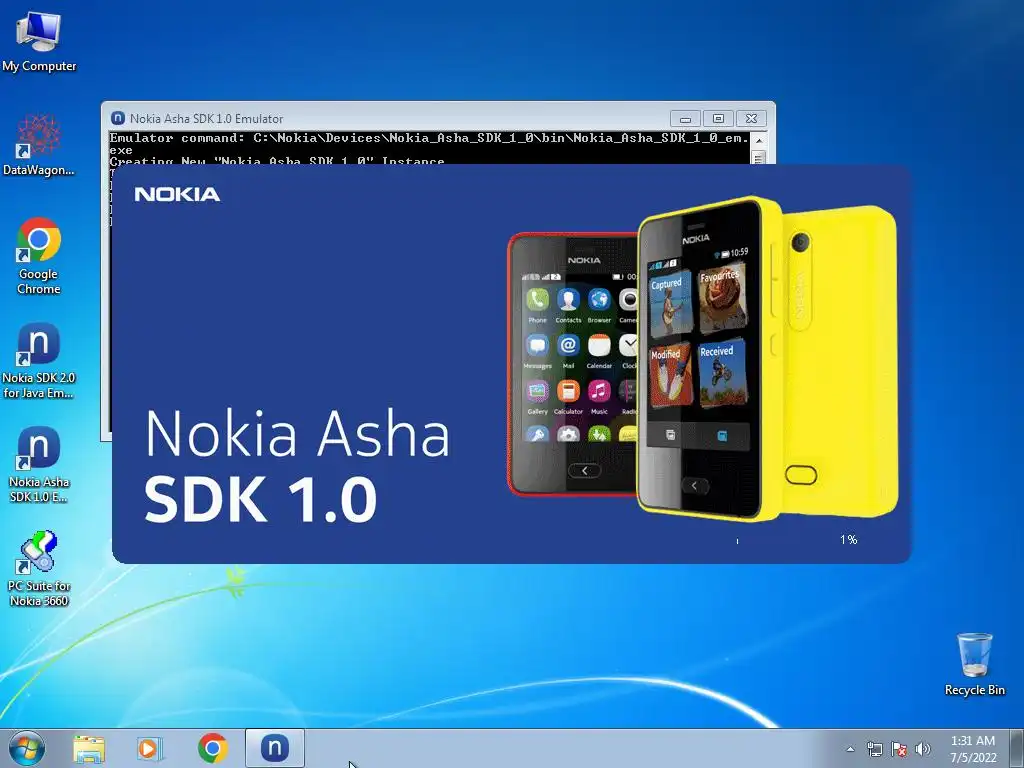Click the Nokia Asha SDK 1.0 splash title
This screenshot has width=1024, height=768.
[297, 465]
